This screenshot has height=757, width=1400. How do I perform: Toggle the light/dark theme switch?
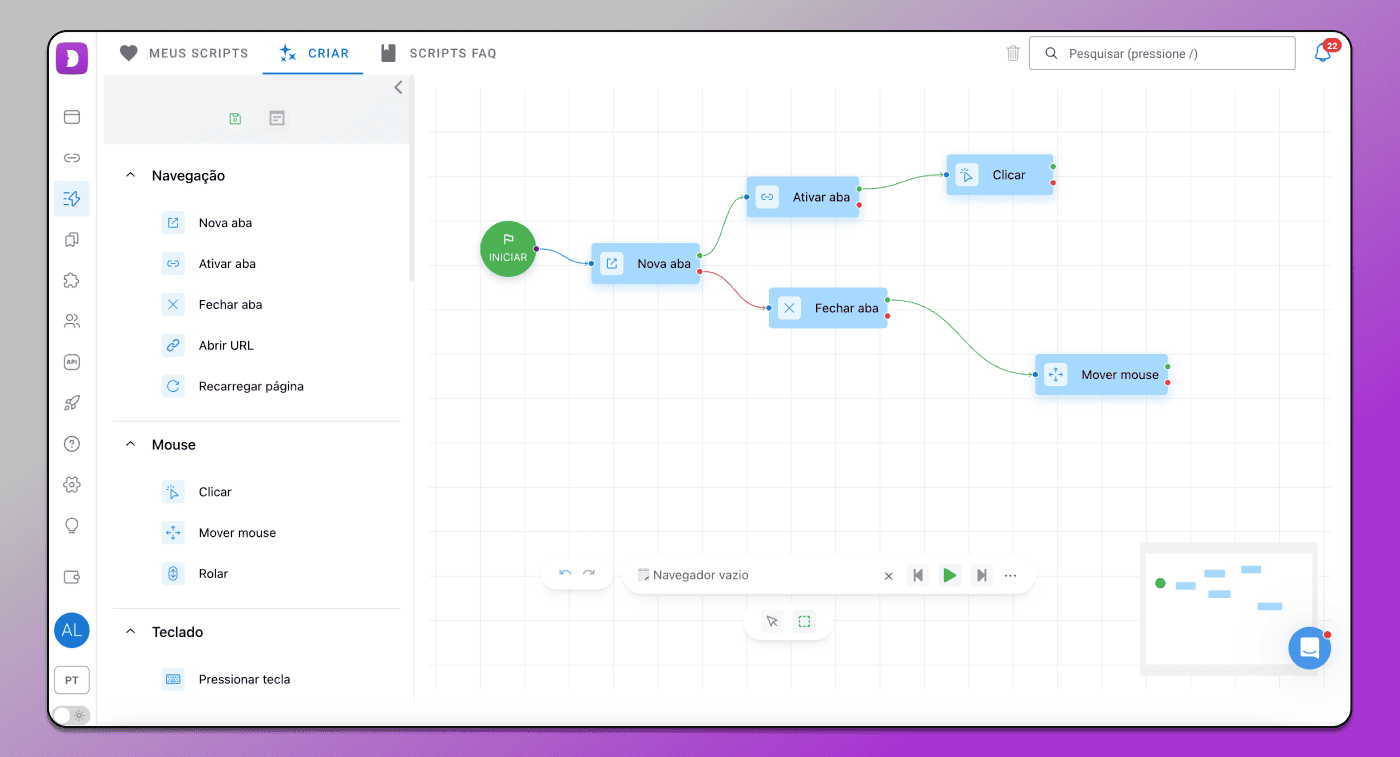71,715
